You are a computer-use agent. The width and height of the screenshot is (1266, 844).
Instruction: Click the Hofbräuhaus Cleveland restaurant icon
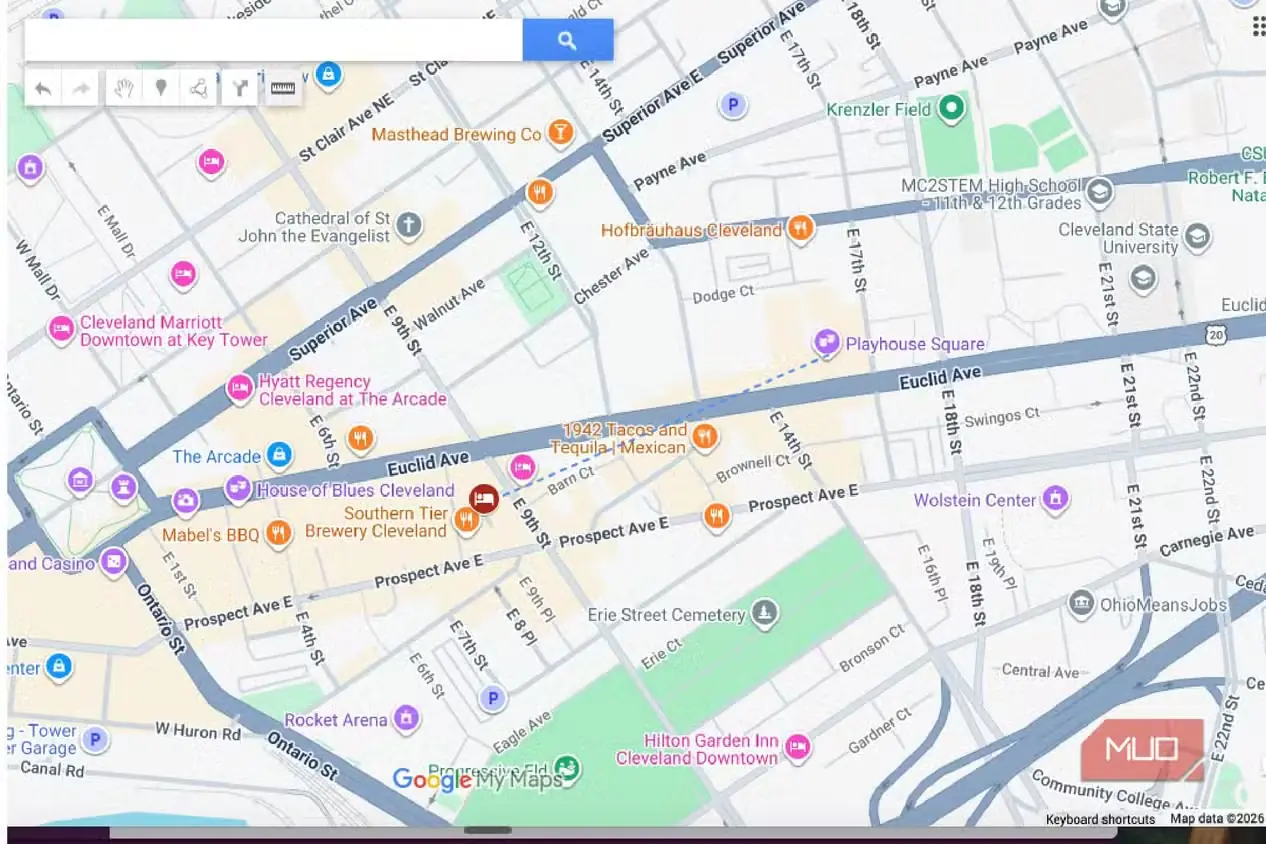click(x=799, y=230)
